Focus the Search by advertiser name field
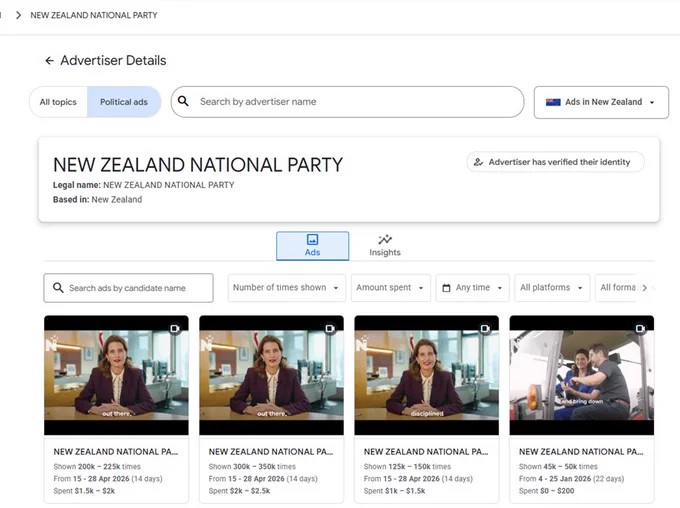Viewport: 680px width, 508px height. [x=347, y=102]
